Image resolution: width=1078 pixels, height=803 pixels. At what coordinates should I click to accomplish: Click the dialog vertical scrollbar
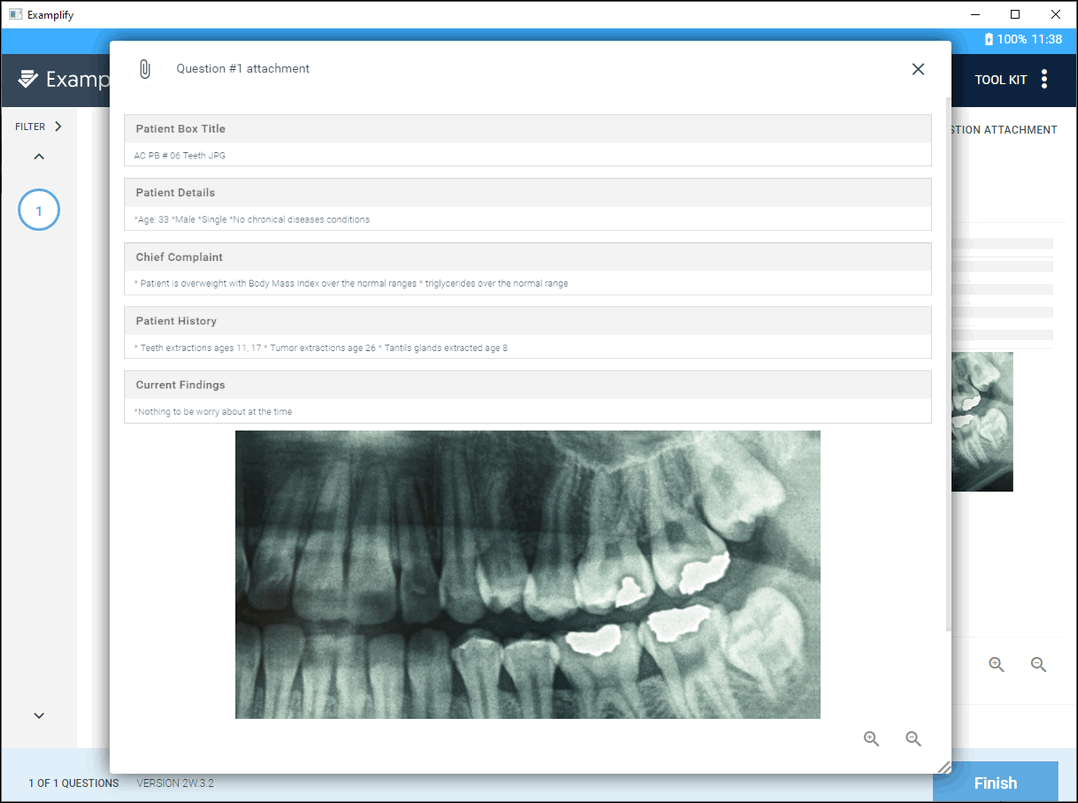949,364
